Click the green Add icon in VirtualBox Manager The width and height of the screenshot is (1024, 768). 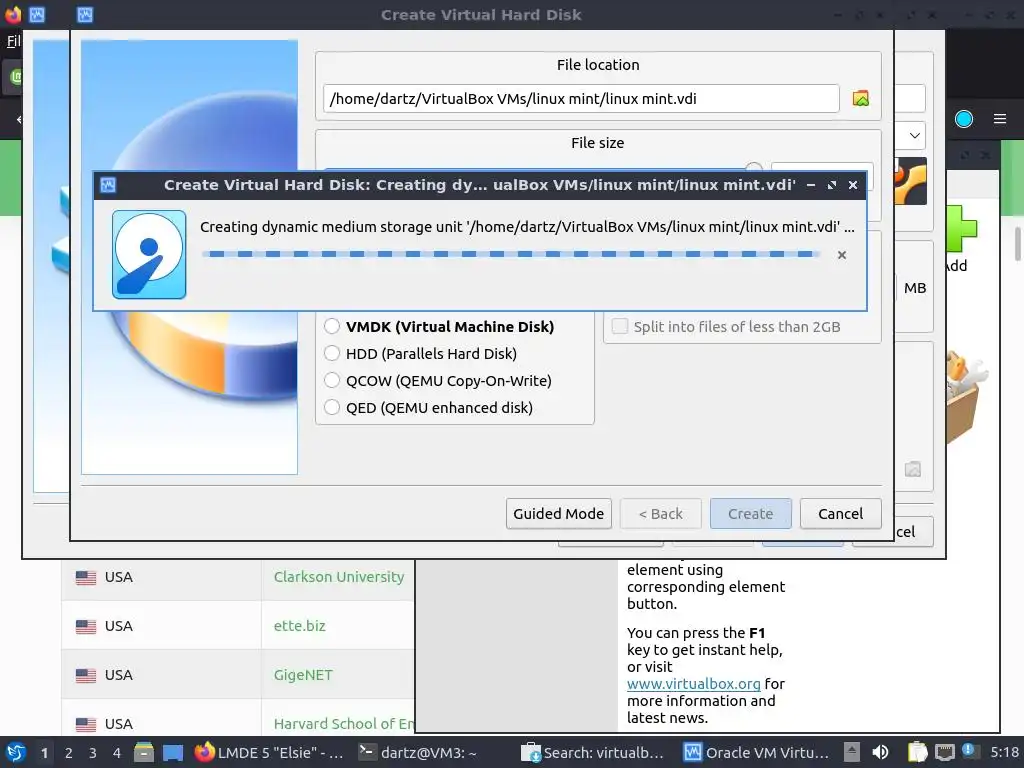[x=961, y=228]
